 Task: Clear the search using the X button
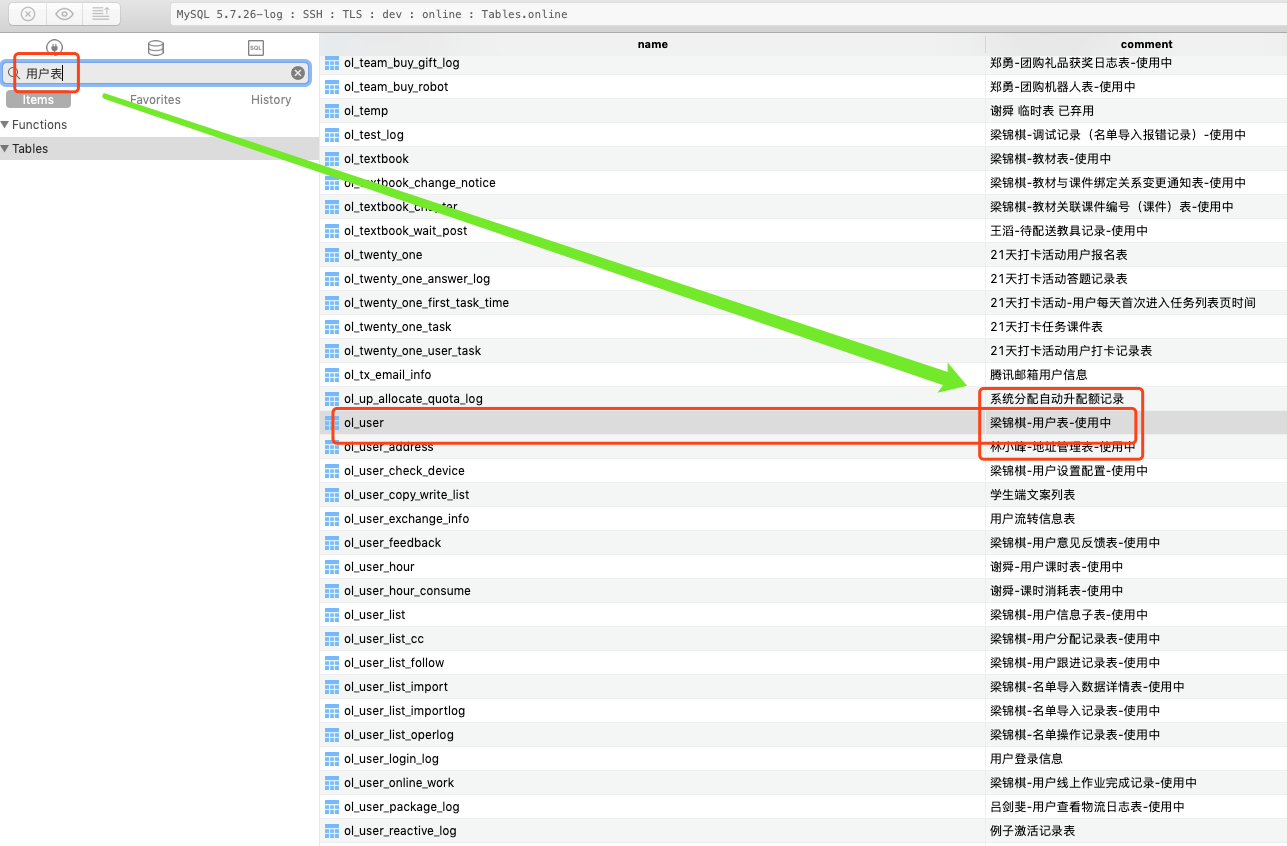pos(297,72)
